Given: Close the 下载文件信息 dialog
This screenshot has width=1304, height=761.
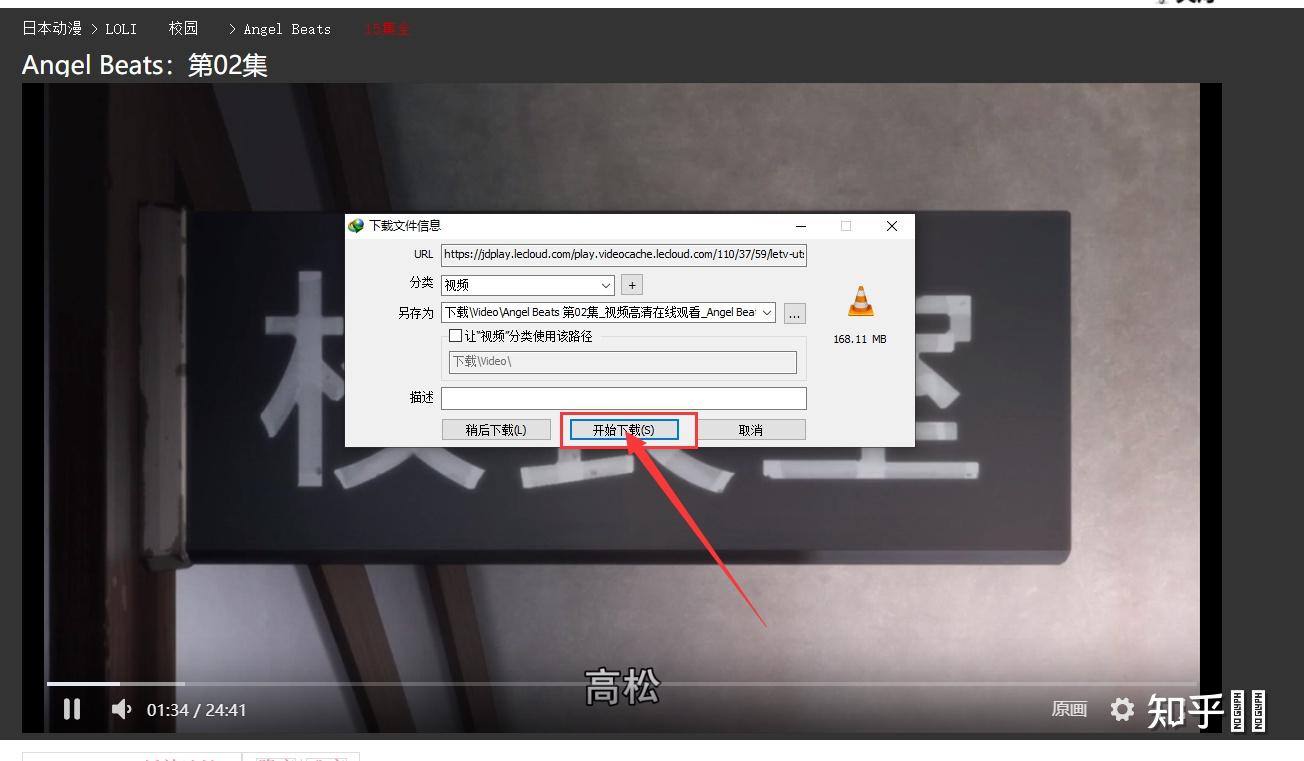Looking at the screenshot, I should point(892,226).
